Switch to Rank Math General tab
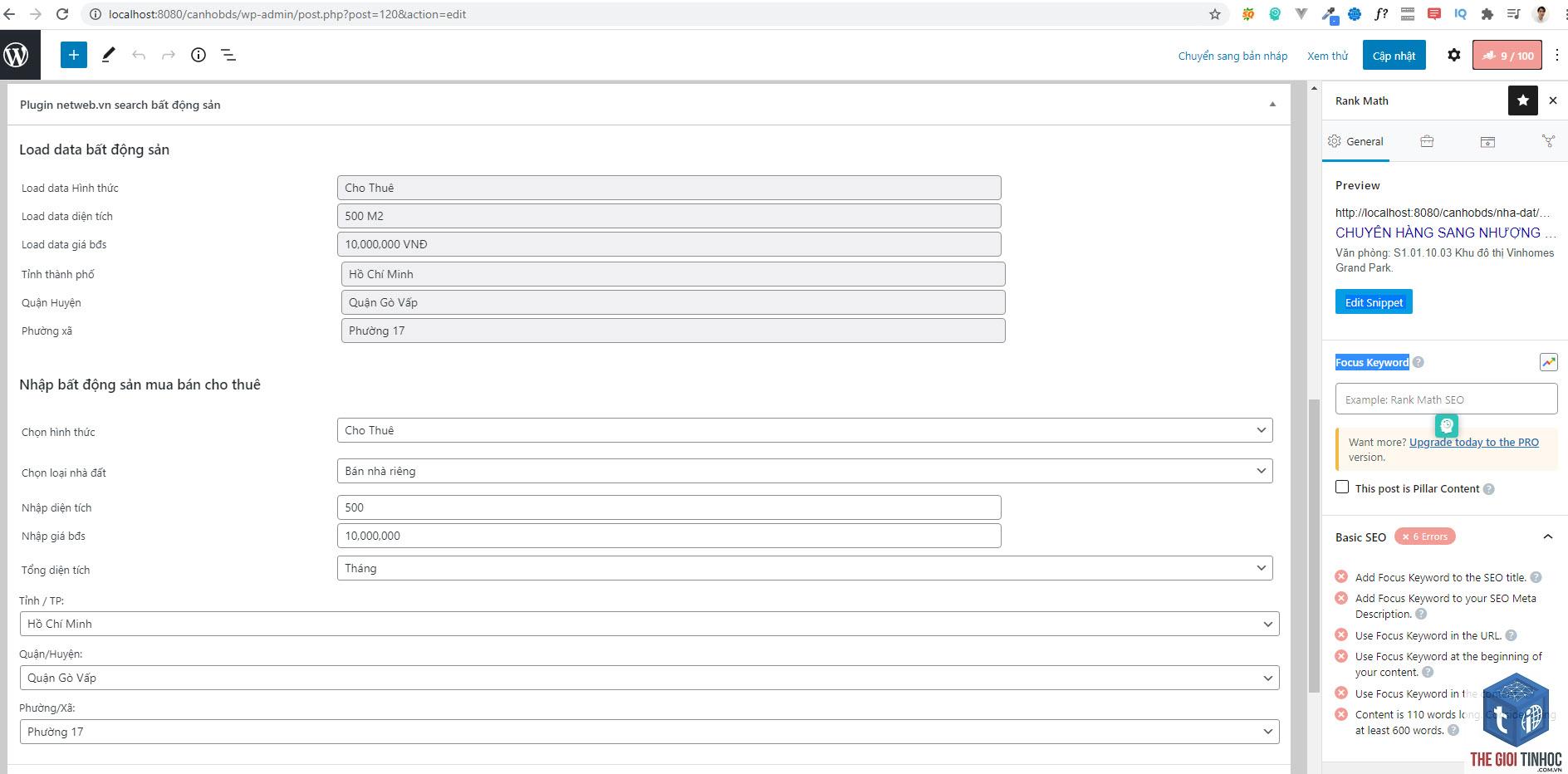 click(x=1355, y=141)
